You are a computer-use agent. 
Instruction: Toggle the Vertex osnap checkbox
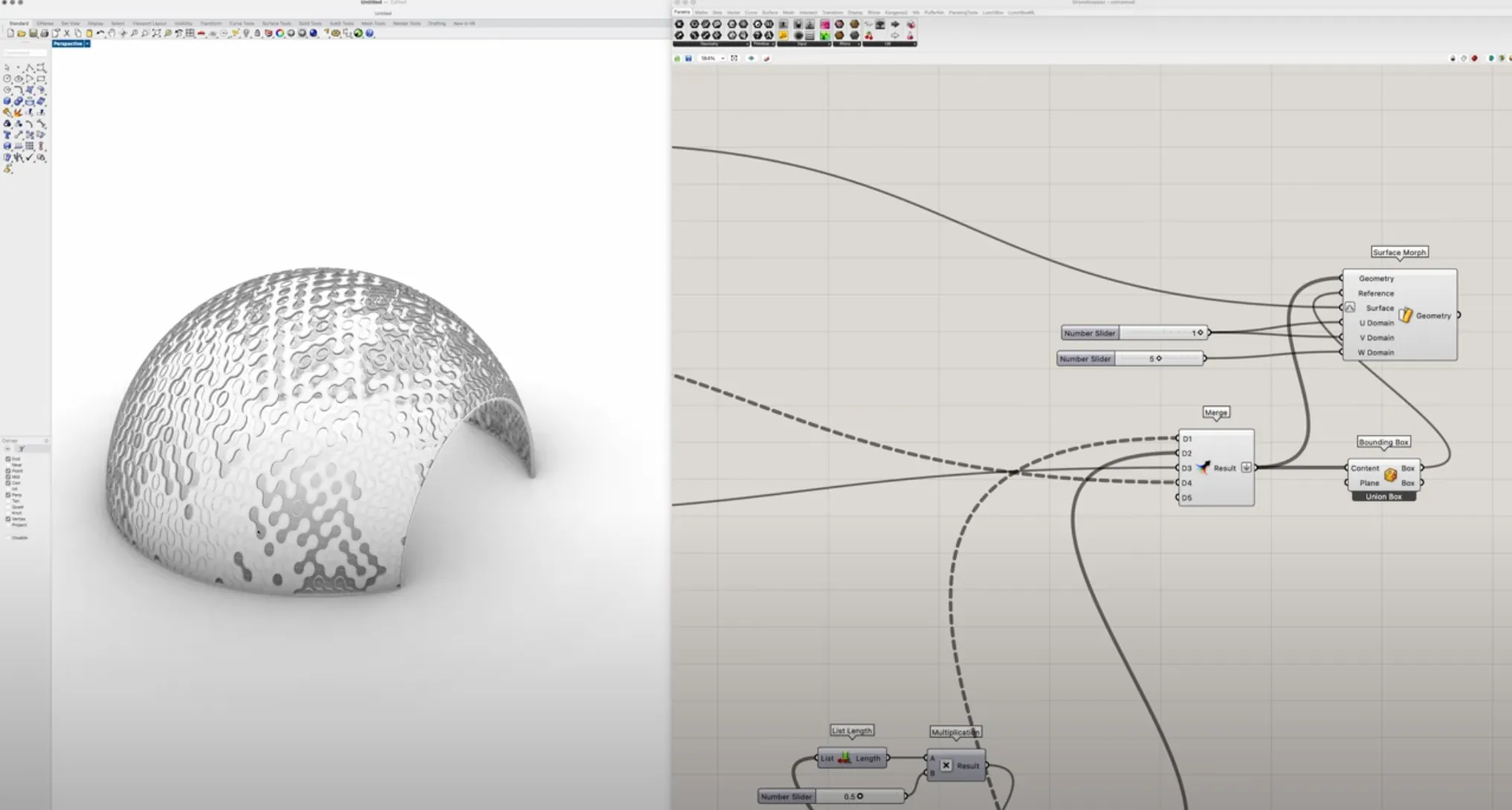[8, 519]
